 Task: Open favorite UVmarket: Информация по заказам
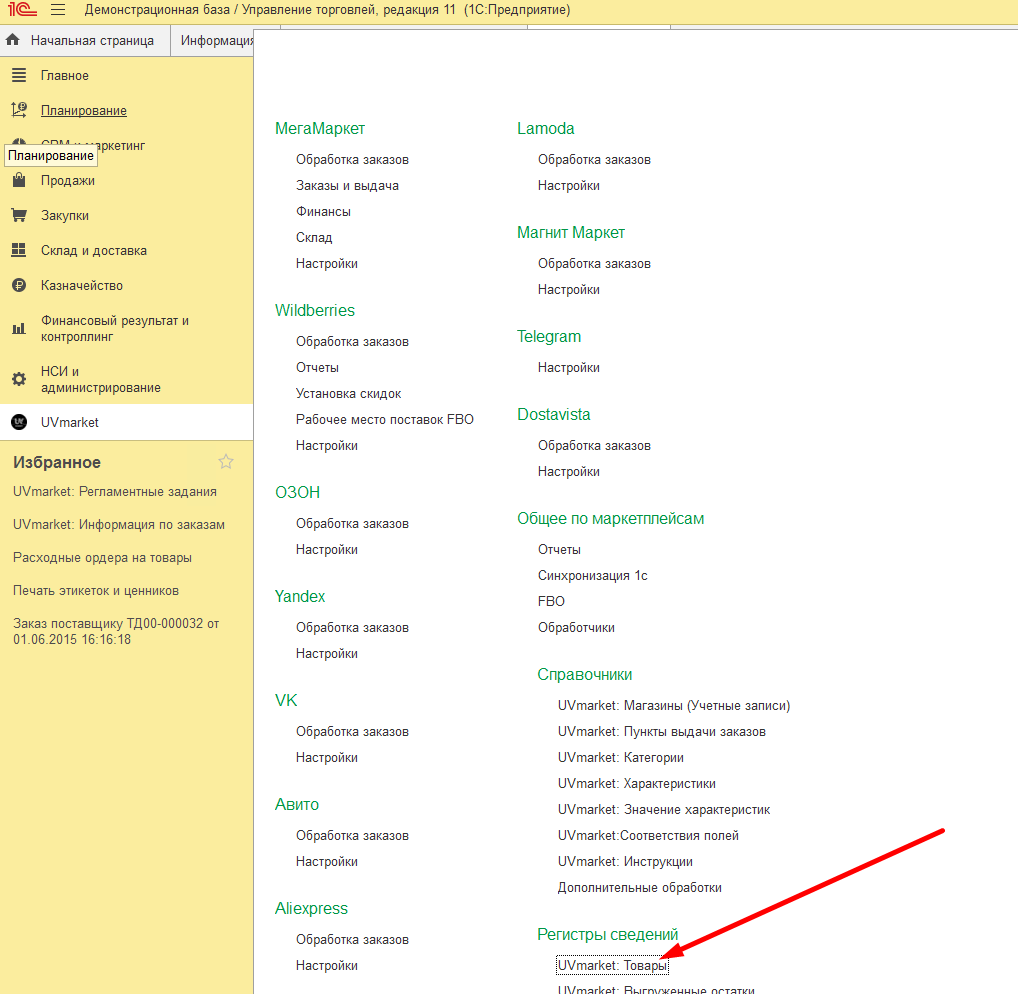tap(119, 525)
